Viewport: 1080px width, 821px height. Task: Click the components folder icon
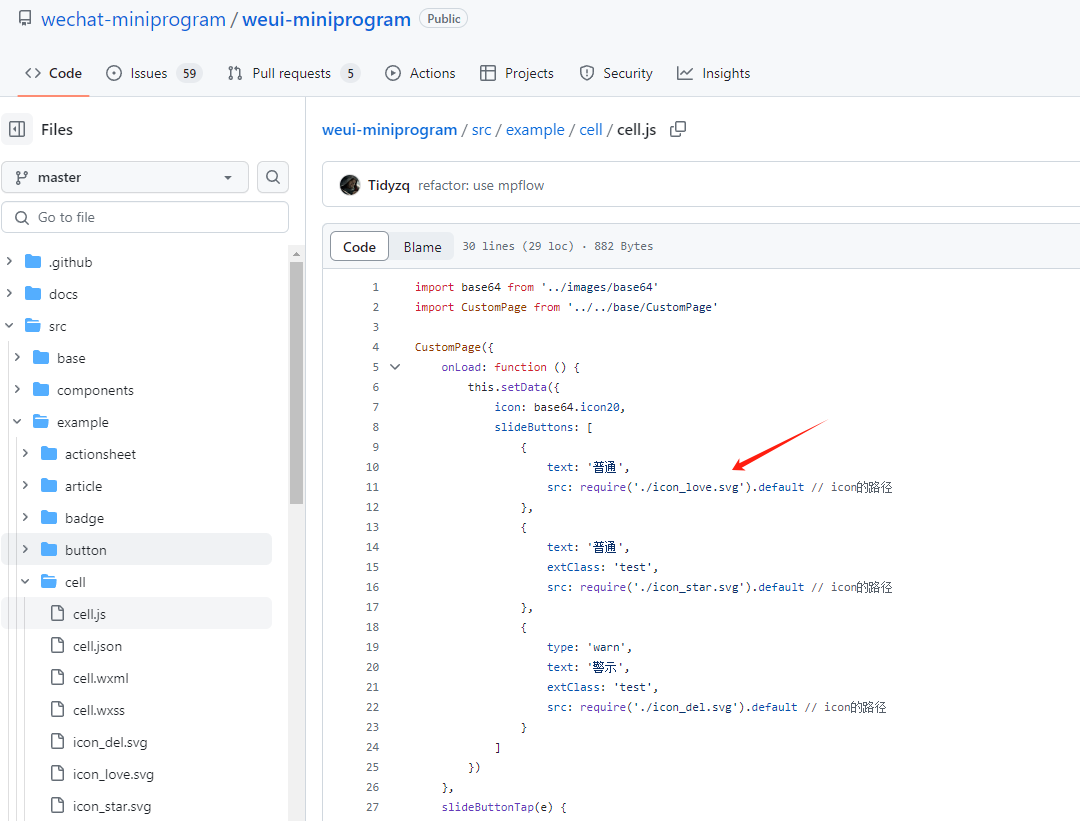41,390
